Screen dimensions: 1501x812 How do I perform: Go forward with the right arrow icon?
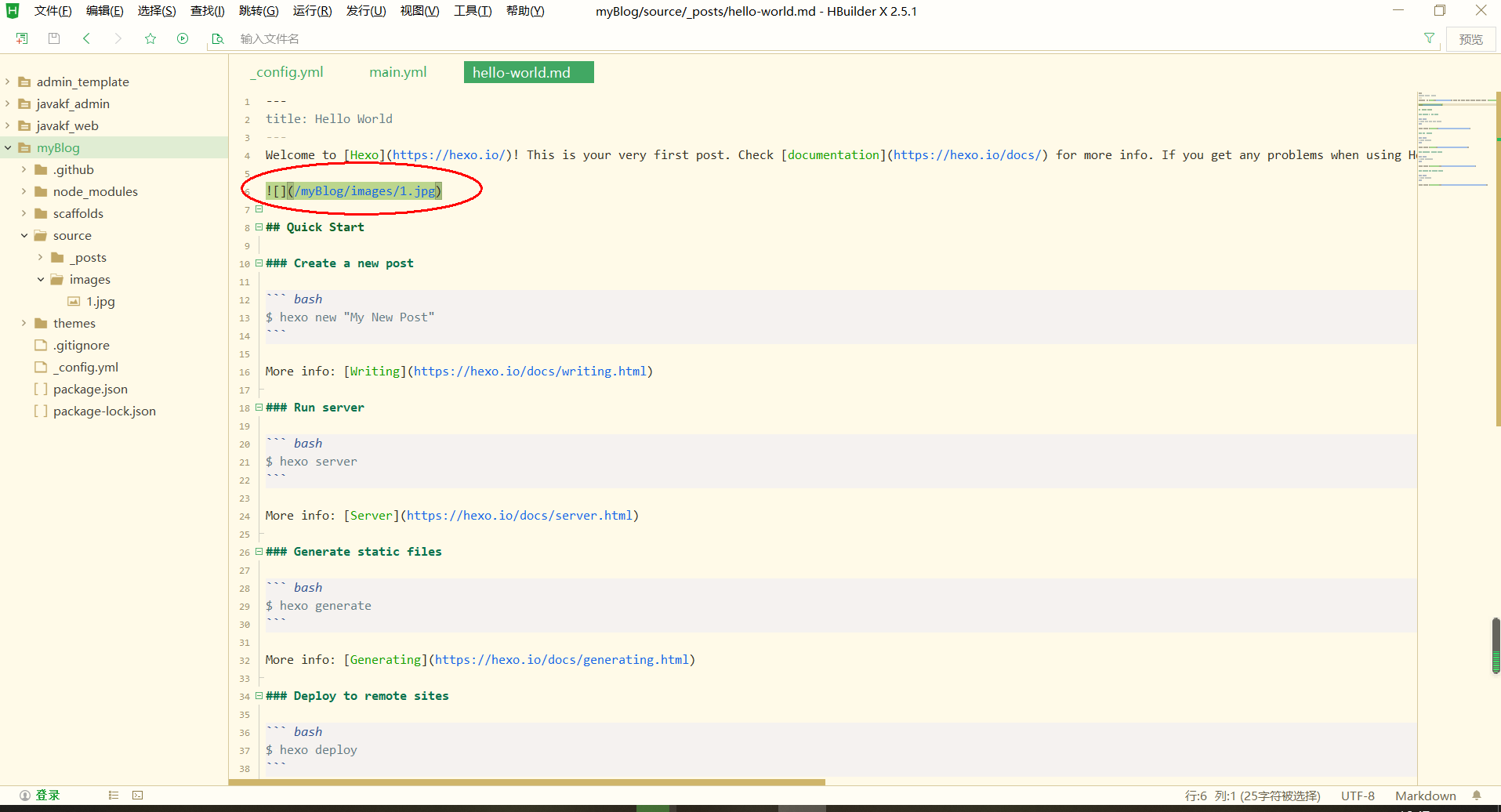coord(118,38)
